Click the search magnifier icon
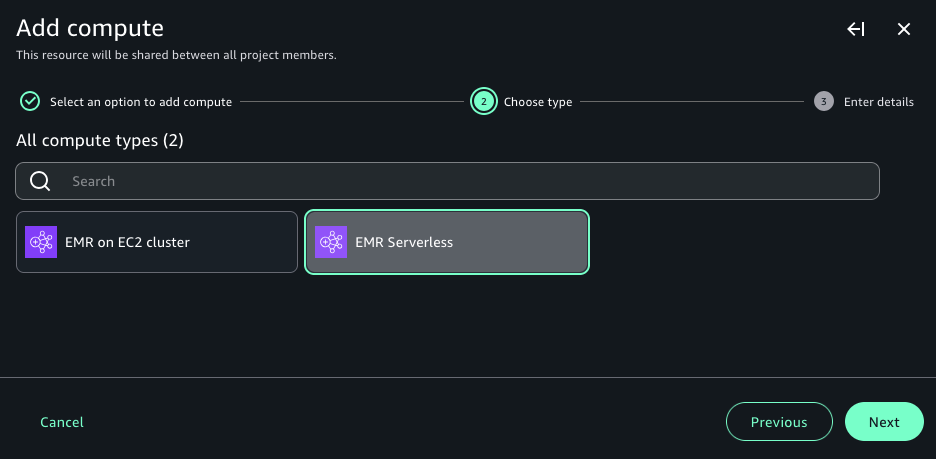This screenshot has width=936, height=459. click(x=40, y=181)
